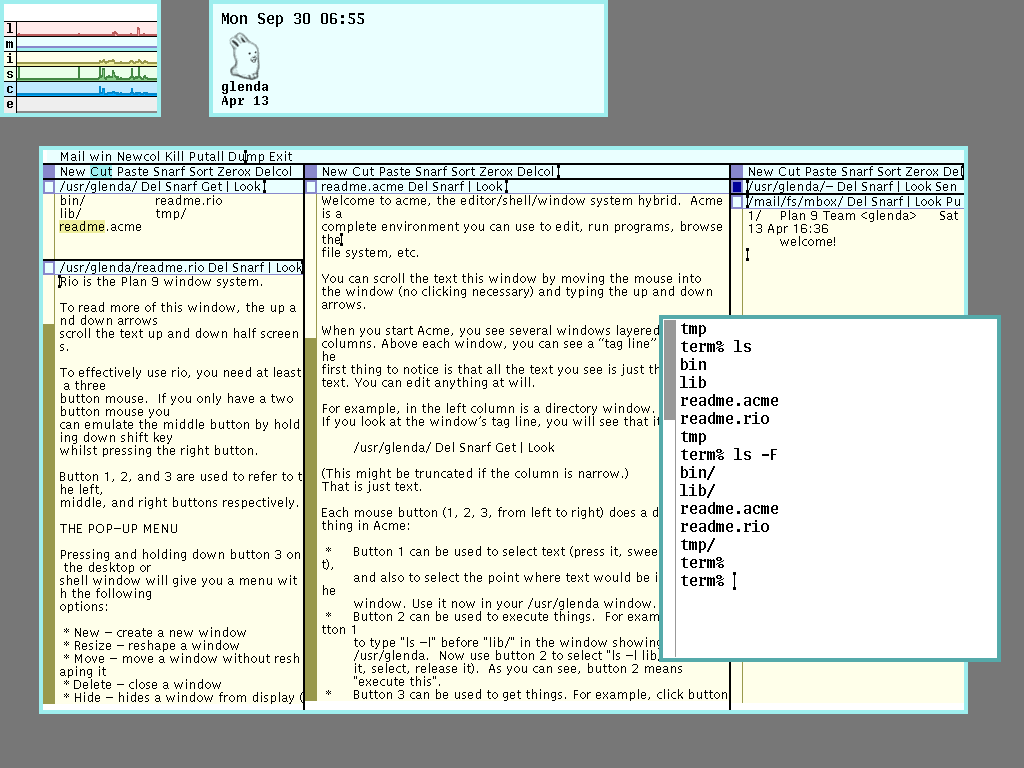This screenshot has height=768, width=1024.
Task: Click 'THE POP-UP MENU' heading in readme.rio
Action: pos(119,528)
